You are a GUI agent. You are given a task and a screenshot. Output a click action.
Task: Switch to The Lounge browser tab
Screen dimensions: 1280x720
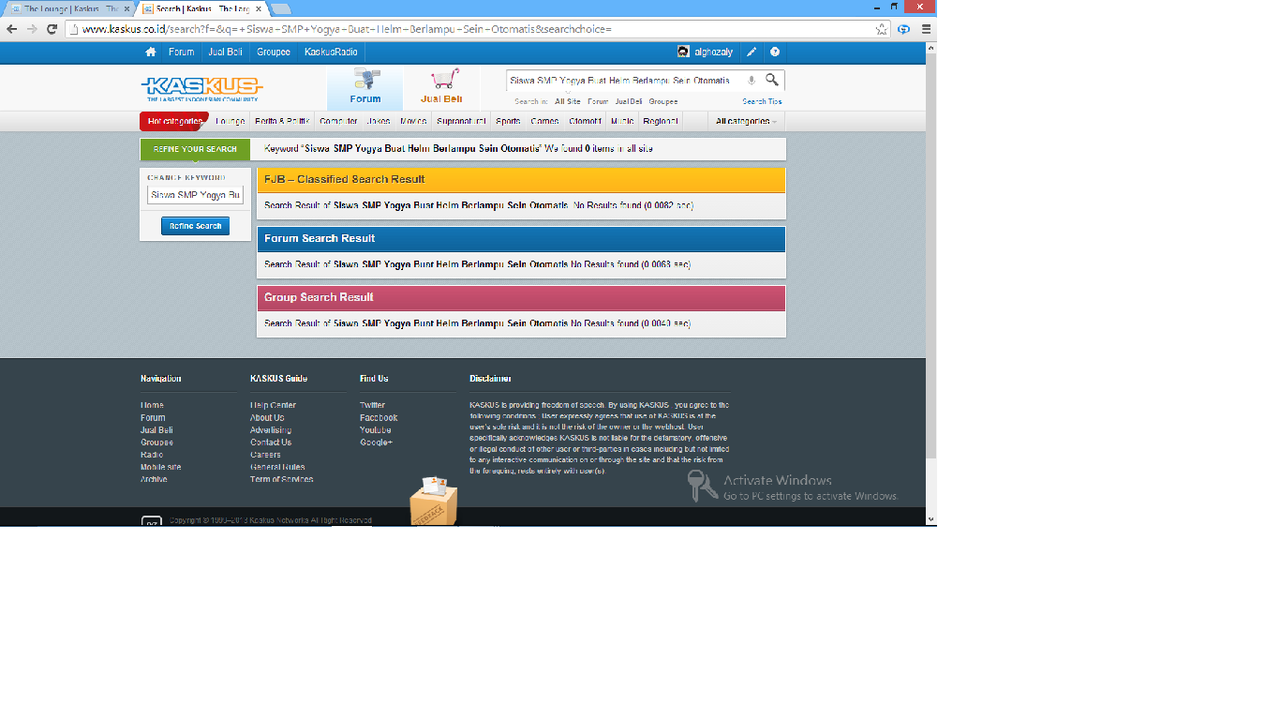tap(70, 9)
